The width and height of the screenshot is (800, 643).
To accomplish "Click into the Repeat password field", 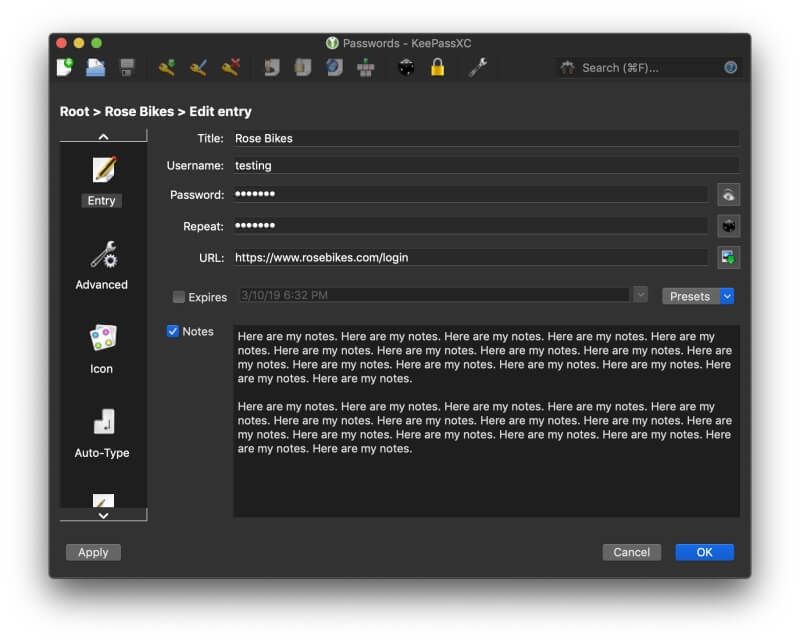I will [x=470, y=226].
